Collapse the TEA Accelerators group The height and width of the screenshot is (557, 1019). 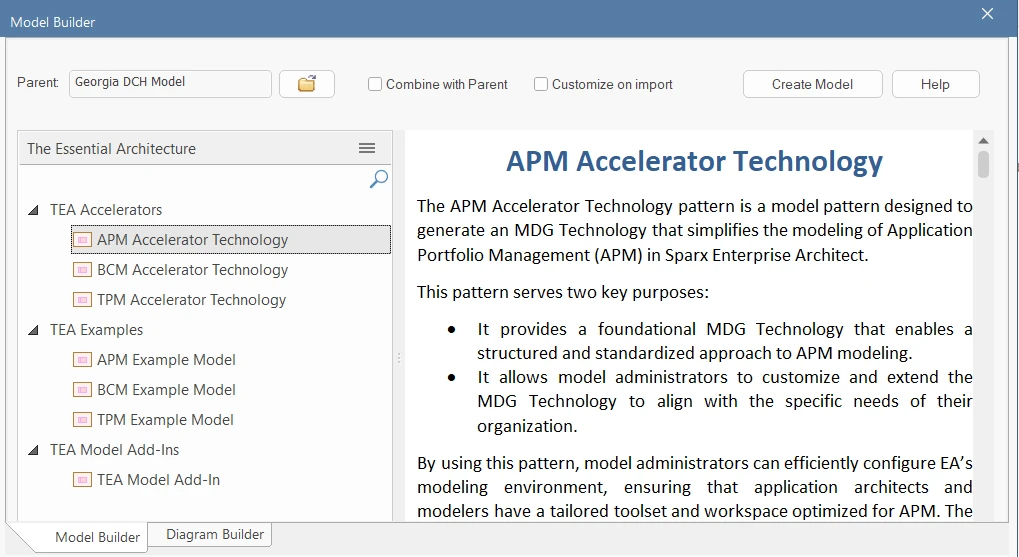34,211
